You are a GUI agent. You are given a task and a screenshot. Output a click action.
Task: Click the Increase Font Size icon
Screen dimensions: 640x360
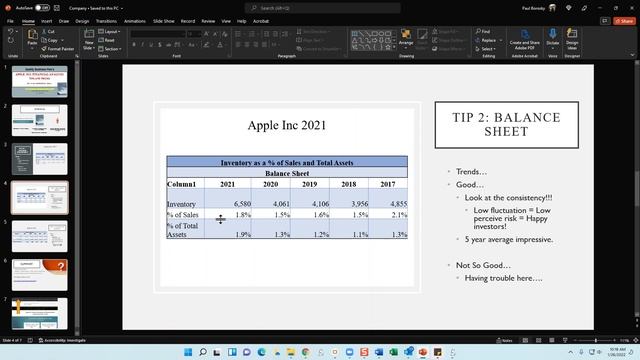(x=207, y=34)
